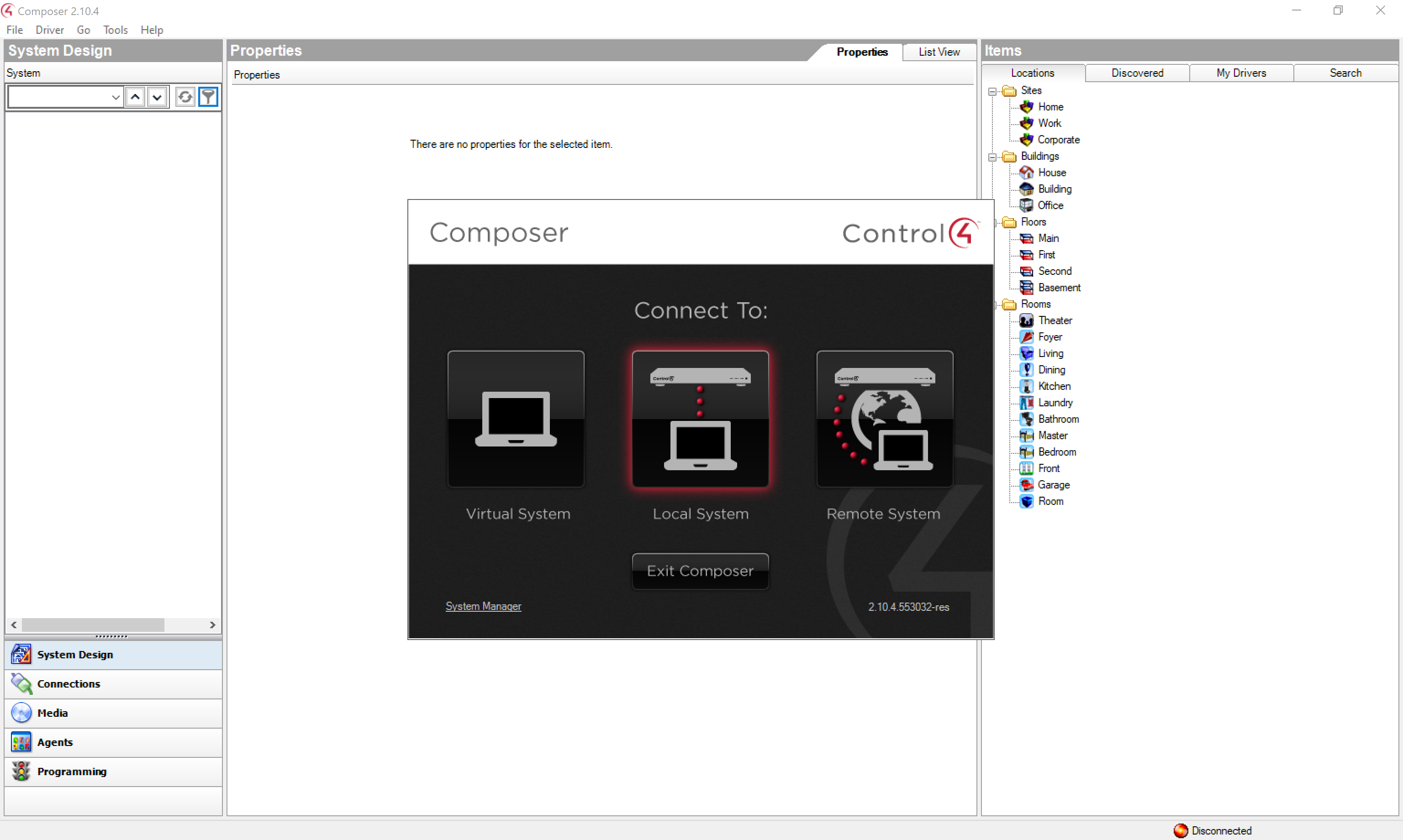Screen dimensions: 1403x840
Task: Select the Locations tab in Items
Action: coord(1033,73)
